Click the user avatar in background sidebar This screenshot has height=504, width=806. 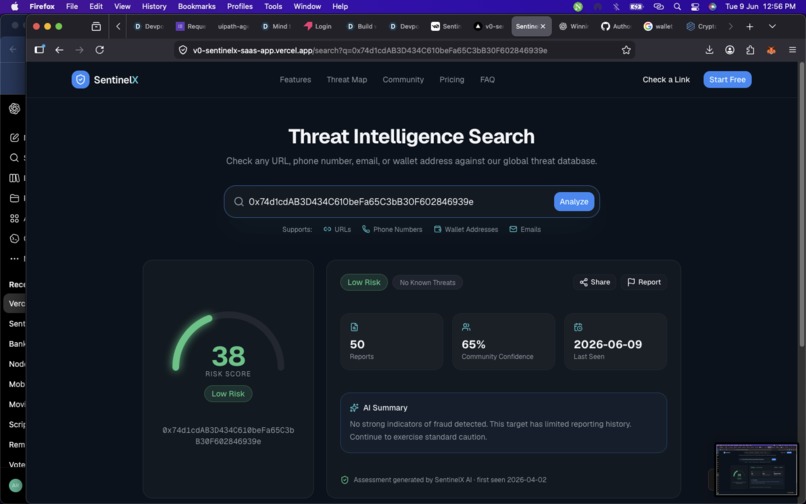click(15, 485)
